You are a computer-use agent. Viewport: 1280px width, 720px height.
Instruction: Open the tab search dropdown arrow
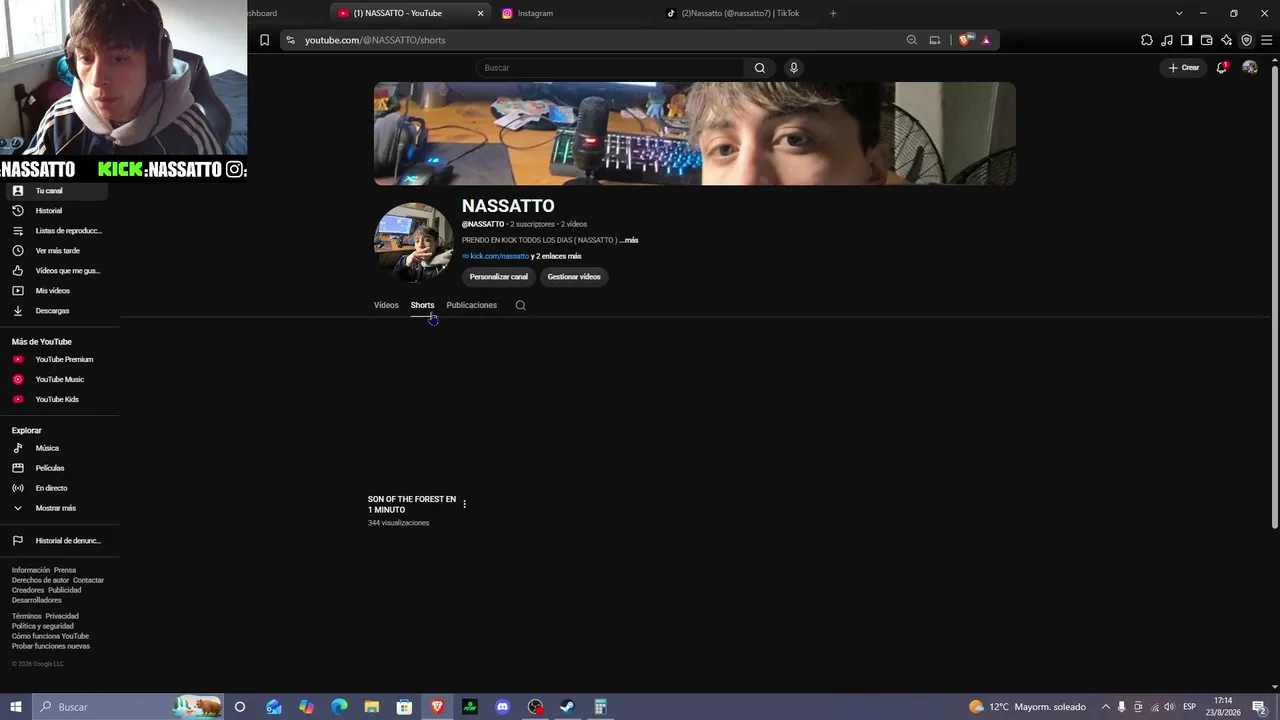click(x=1179, y=13)
